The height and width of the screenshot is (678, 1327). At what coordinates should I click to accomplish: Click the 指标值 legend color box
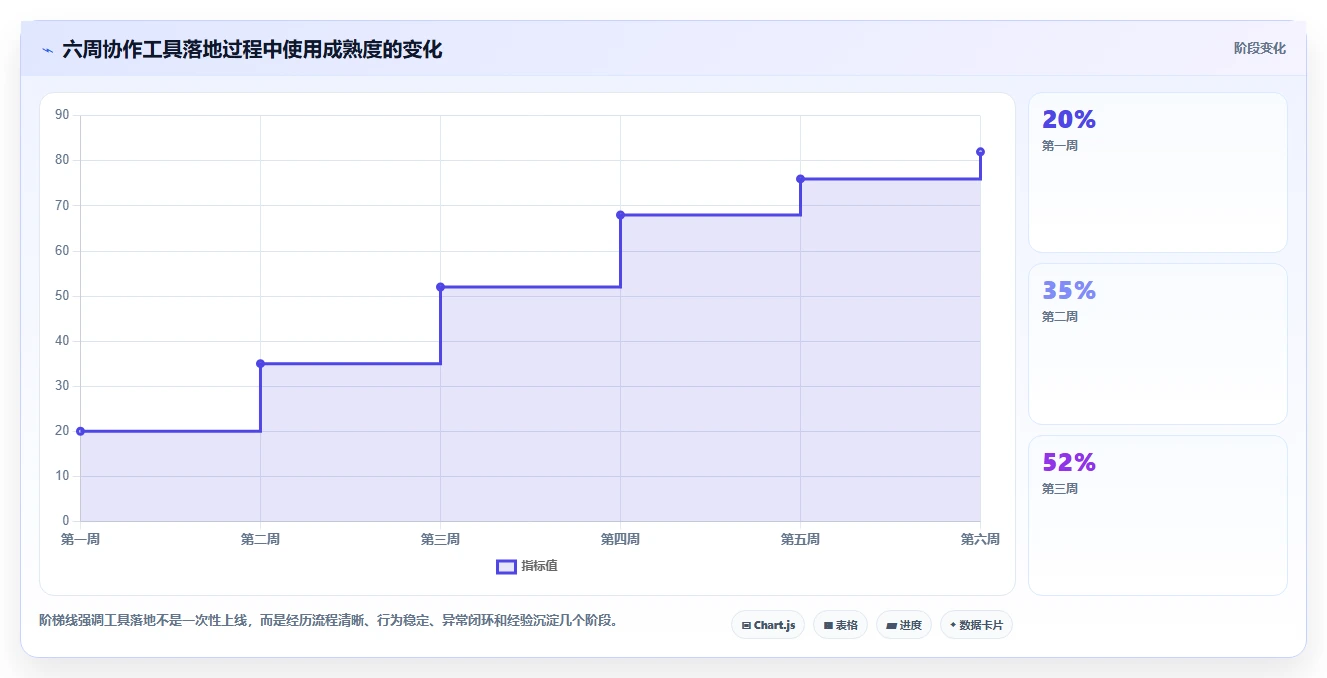(506, 567)
